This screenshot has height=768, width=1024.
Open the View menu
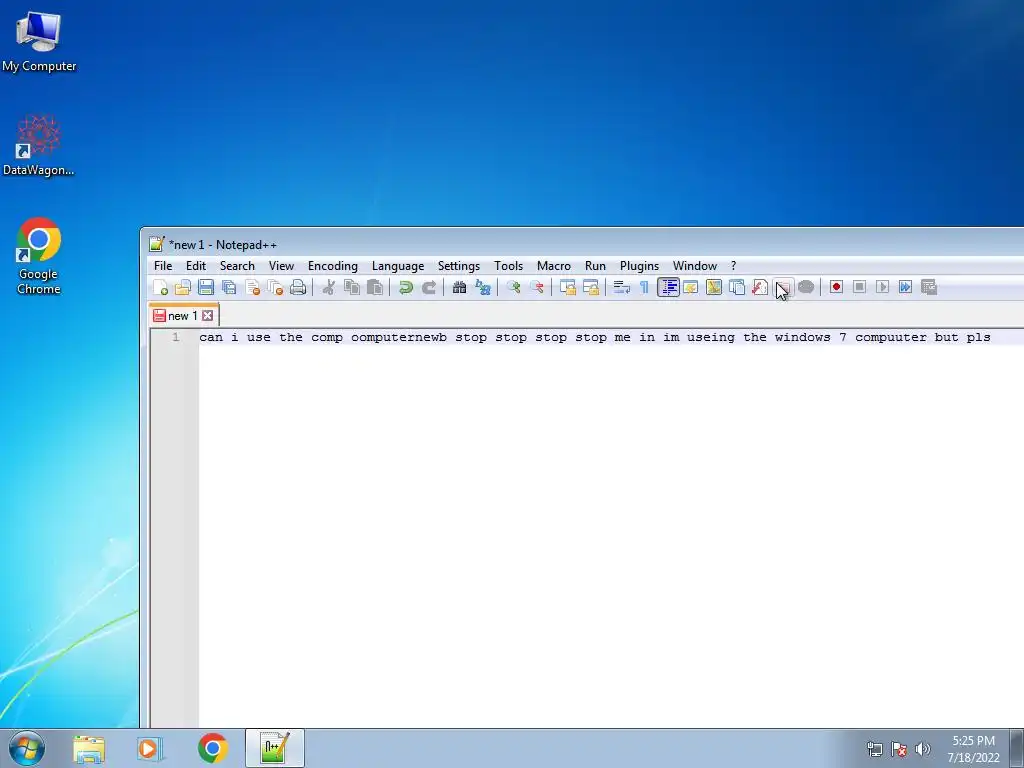tap(281, 266)
